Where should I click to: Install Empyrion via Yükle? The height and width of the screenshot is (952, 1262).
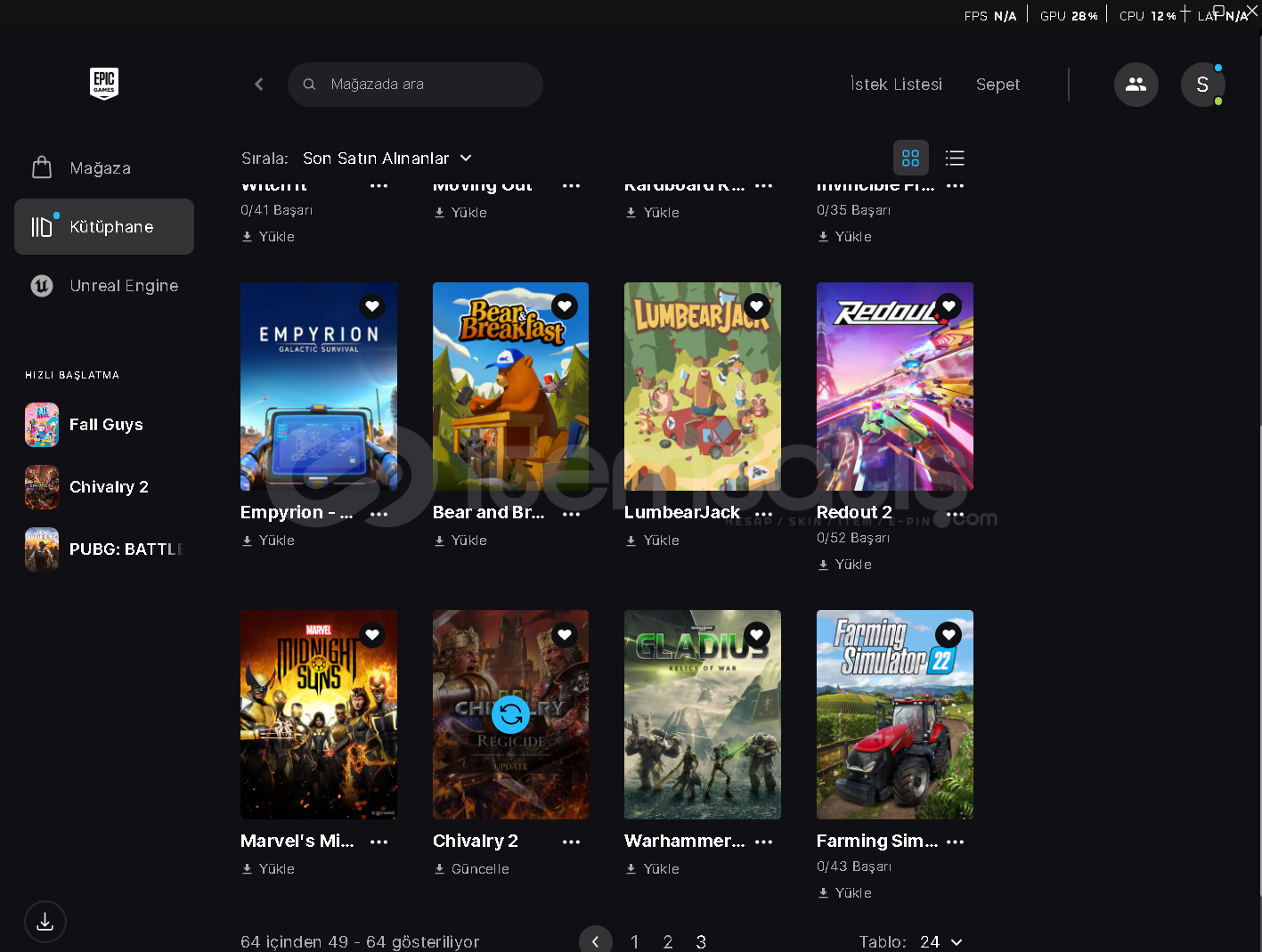point(268,541)
